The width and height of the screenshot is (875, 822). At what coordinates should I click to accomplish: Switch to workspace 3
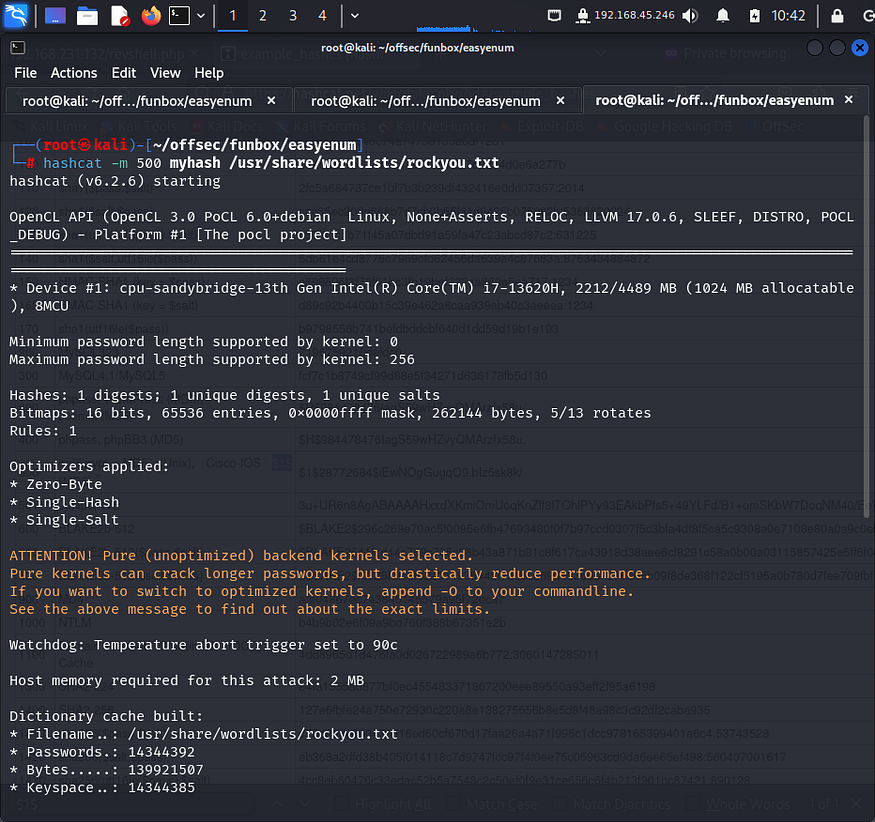(x=292, y=16)
